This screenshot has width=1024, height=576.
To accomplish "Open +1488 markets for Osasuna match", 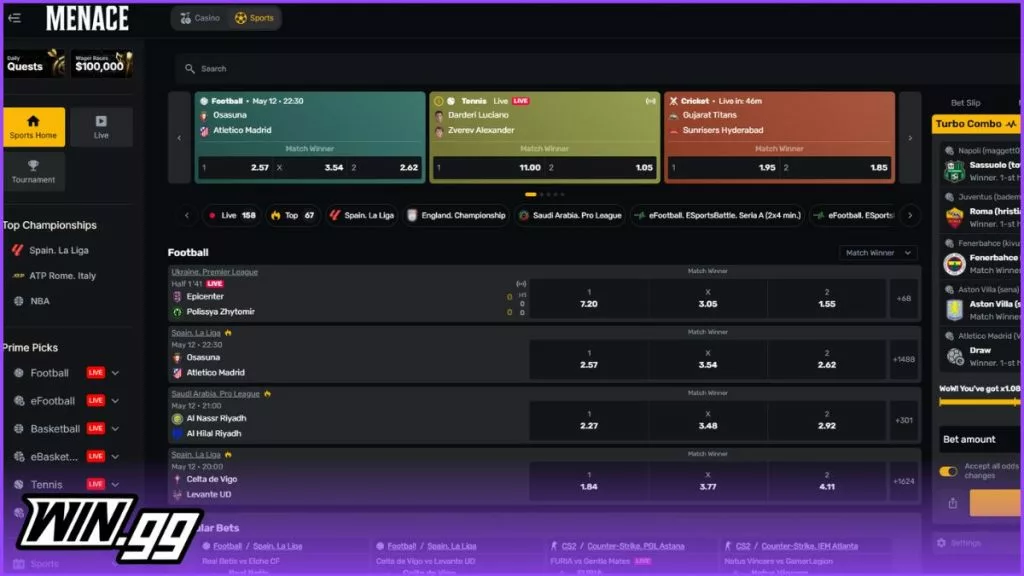I will 904,359.
